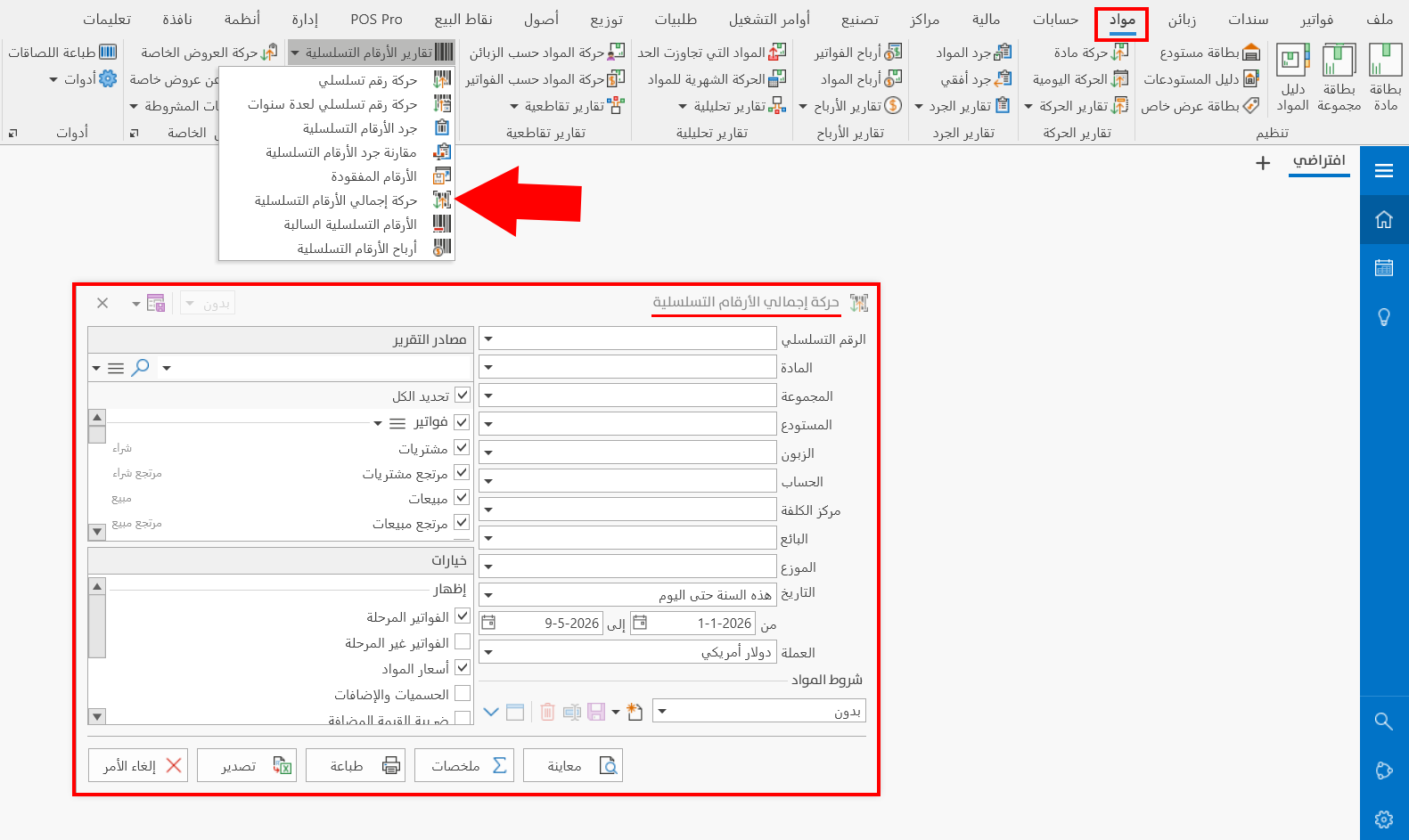Open the فواتير ribbon tab
1409x840 pixels.
click(1316, 20)
